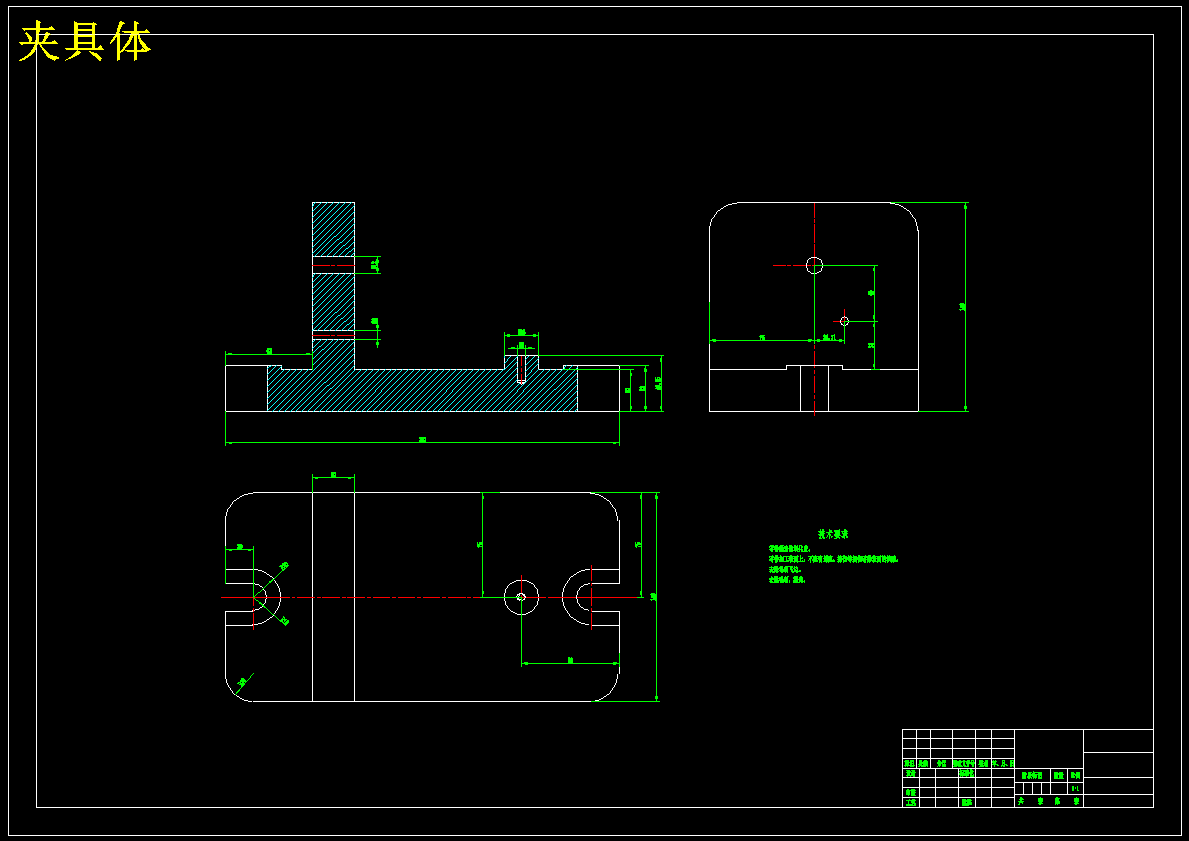This screenshot has height=841, width=1189.
Task: Click the round boss hole in the plan view
Action: (x=522, y=597)
